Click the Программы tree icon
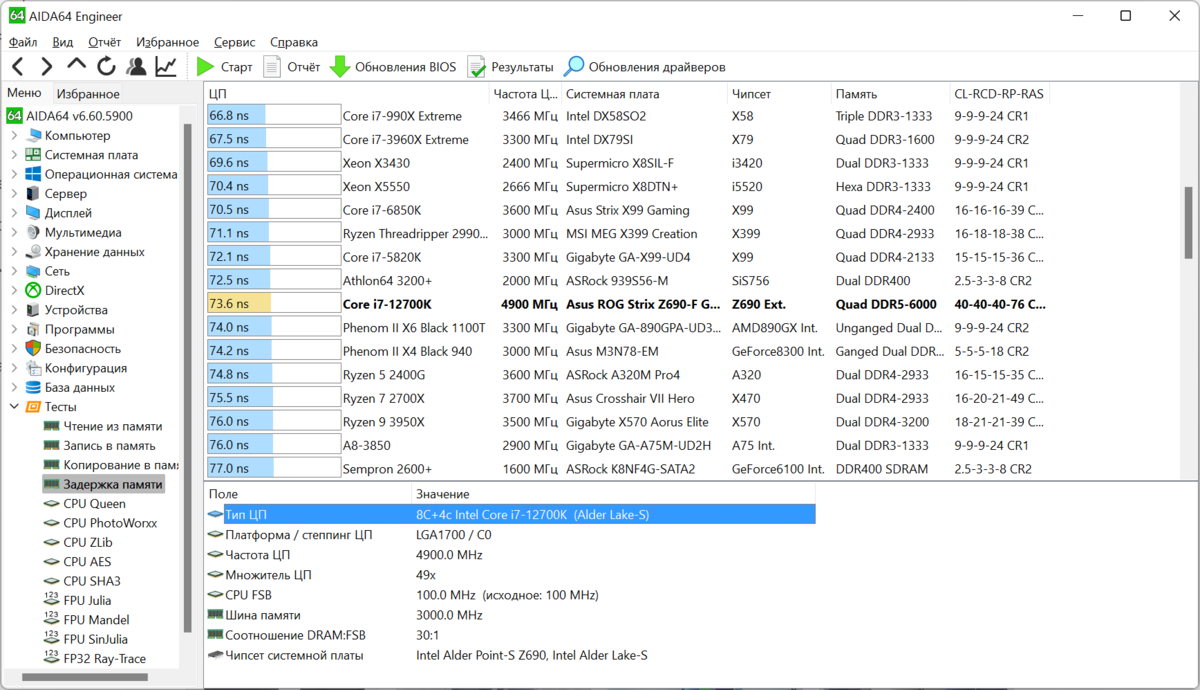1200x690 pixels. click(x=34, y=329)
